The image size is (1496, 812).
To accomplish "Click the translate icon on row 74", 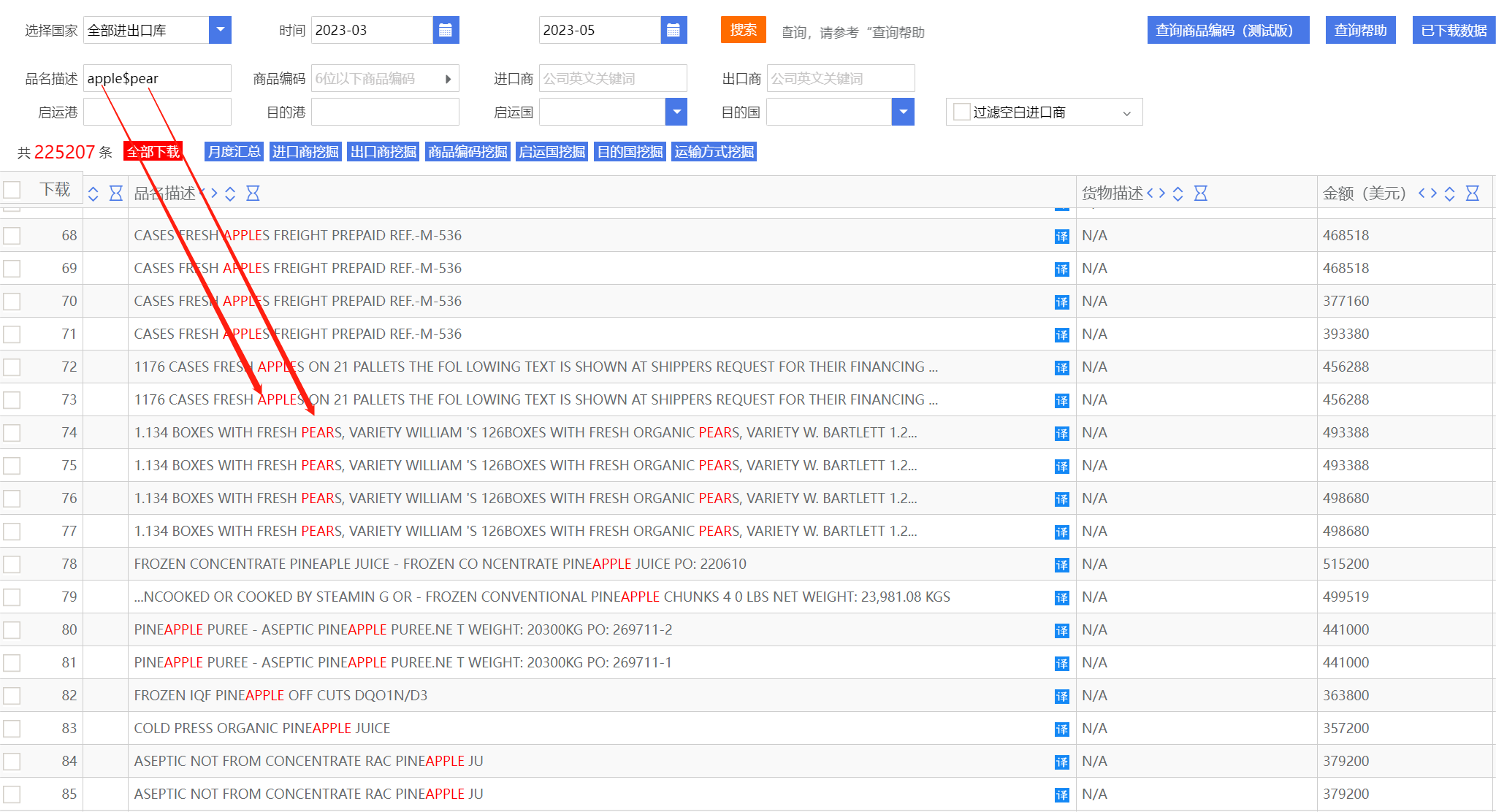I will pos(1061,433).
